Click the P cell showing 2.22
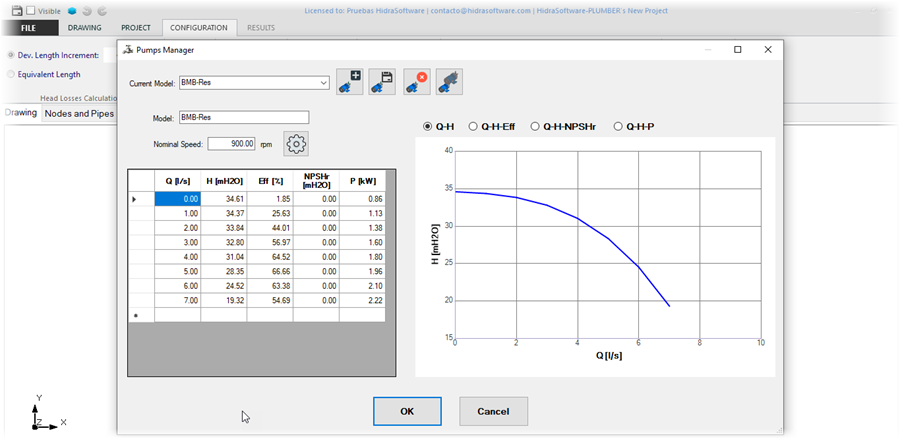The width and height of the screenshot is (900, 439). pos(362,300)
